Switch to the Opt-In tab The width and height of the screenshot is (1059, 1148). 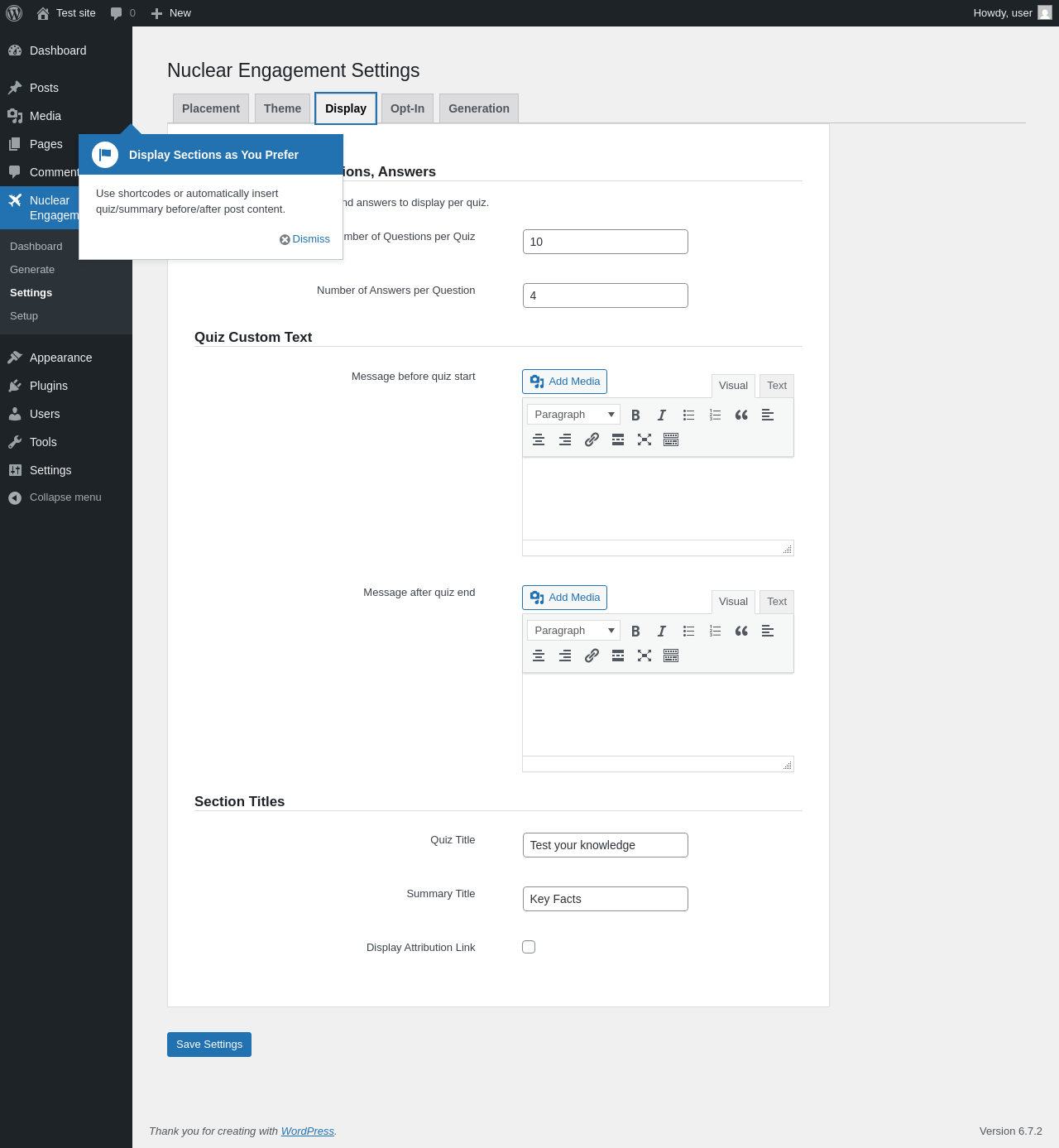(x=407, y=108)
